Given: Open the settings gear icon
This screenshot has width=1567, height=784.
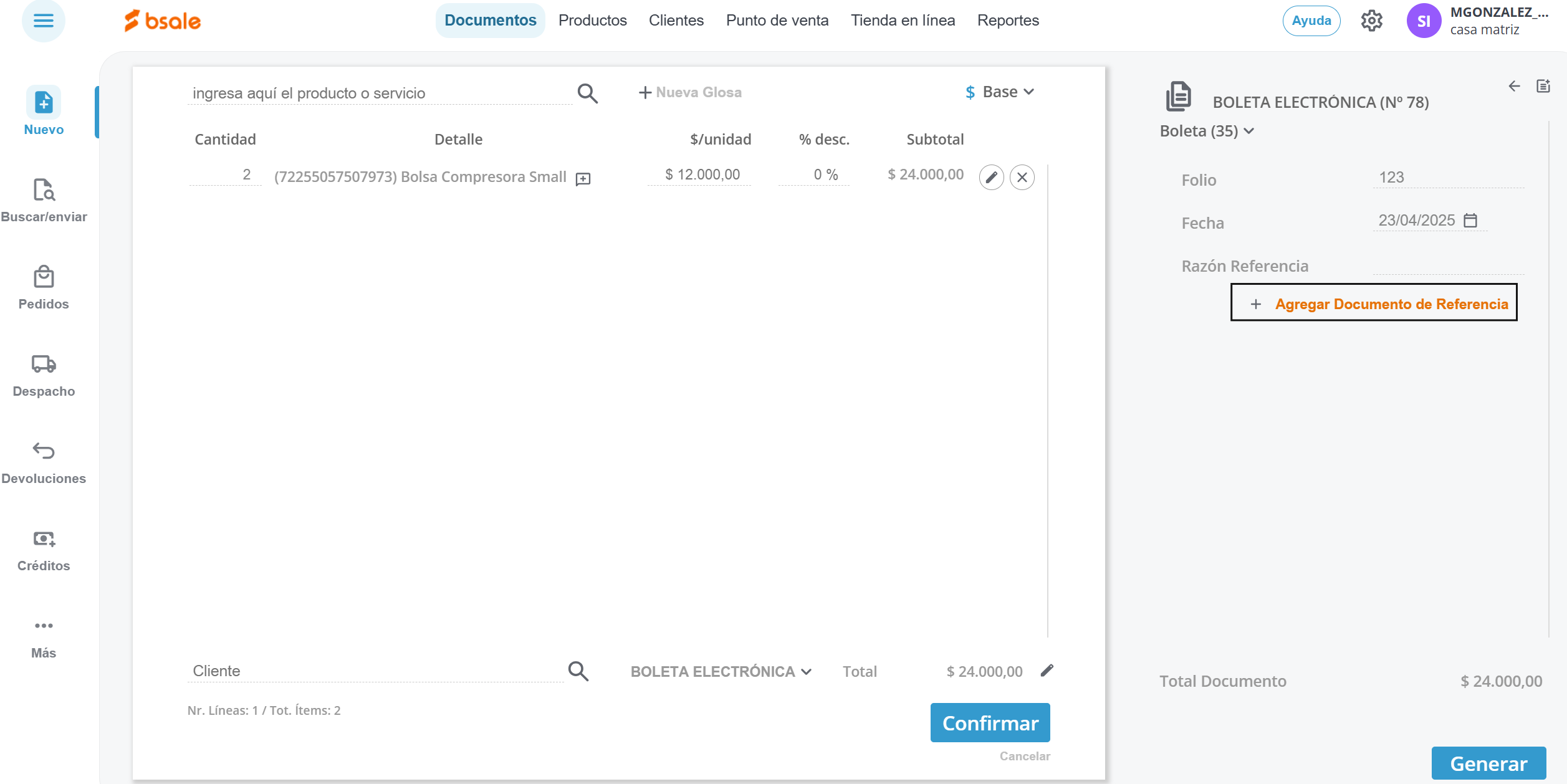Looking at the screenshot, I should [1371, 21].
